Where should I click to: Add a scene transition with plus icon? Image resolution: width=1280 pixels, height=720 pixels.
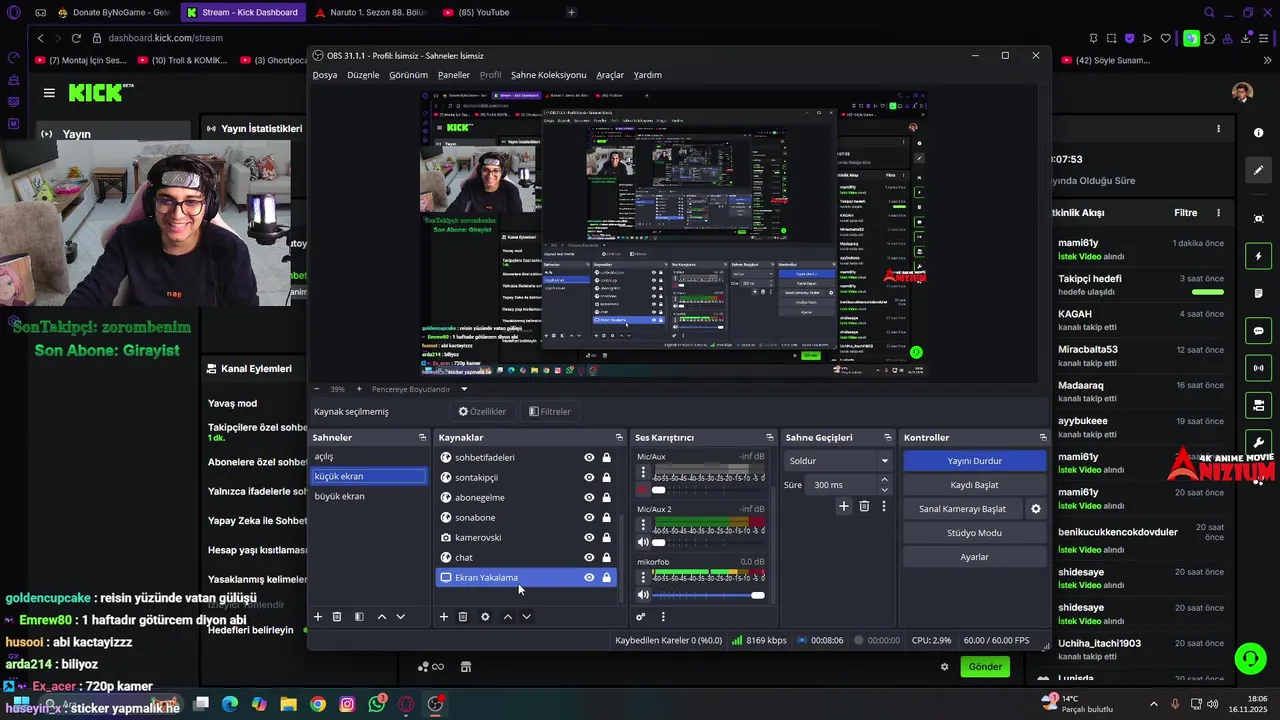point(843,507)
